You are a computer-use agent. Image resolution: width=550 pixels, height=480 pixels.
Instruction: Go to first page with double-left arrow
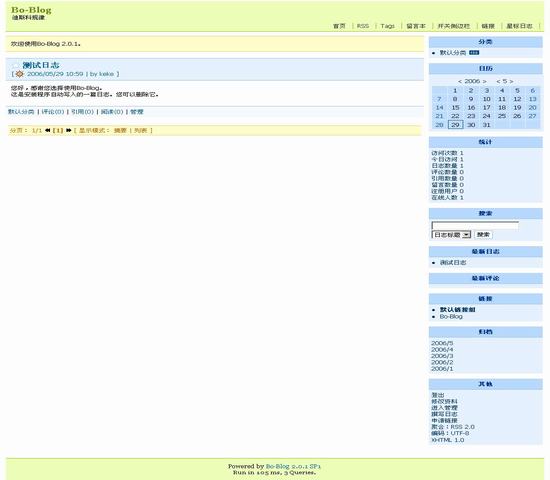tap(48, 131)
